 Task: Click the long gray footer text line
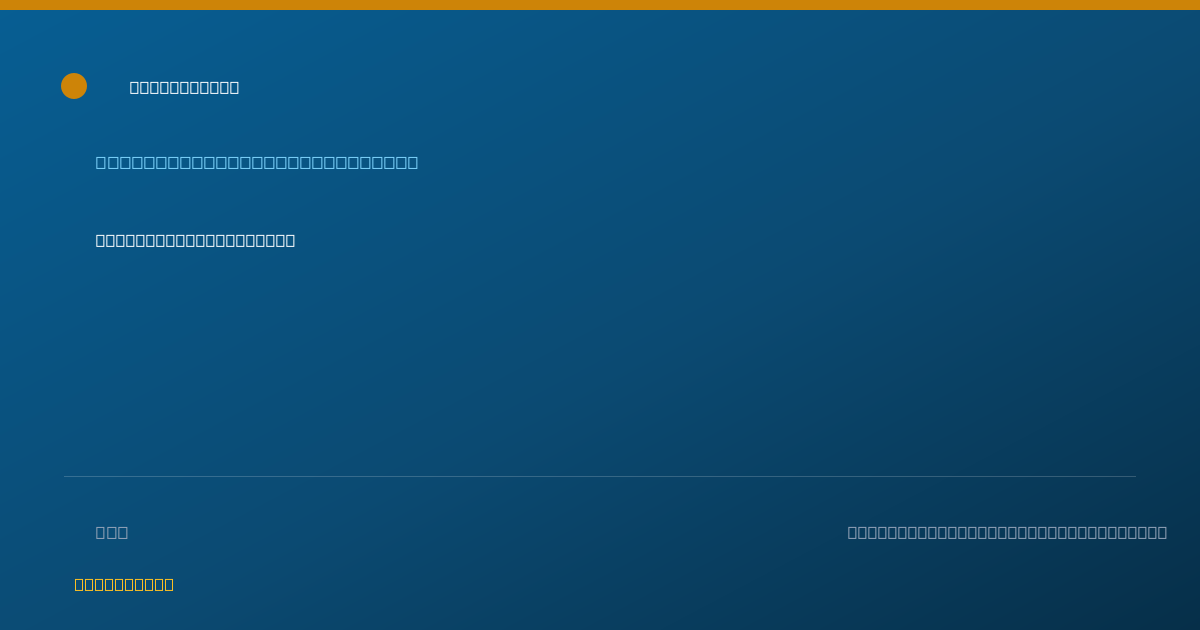tap(1007, 532)
